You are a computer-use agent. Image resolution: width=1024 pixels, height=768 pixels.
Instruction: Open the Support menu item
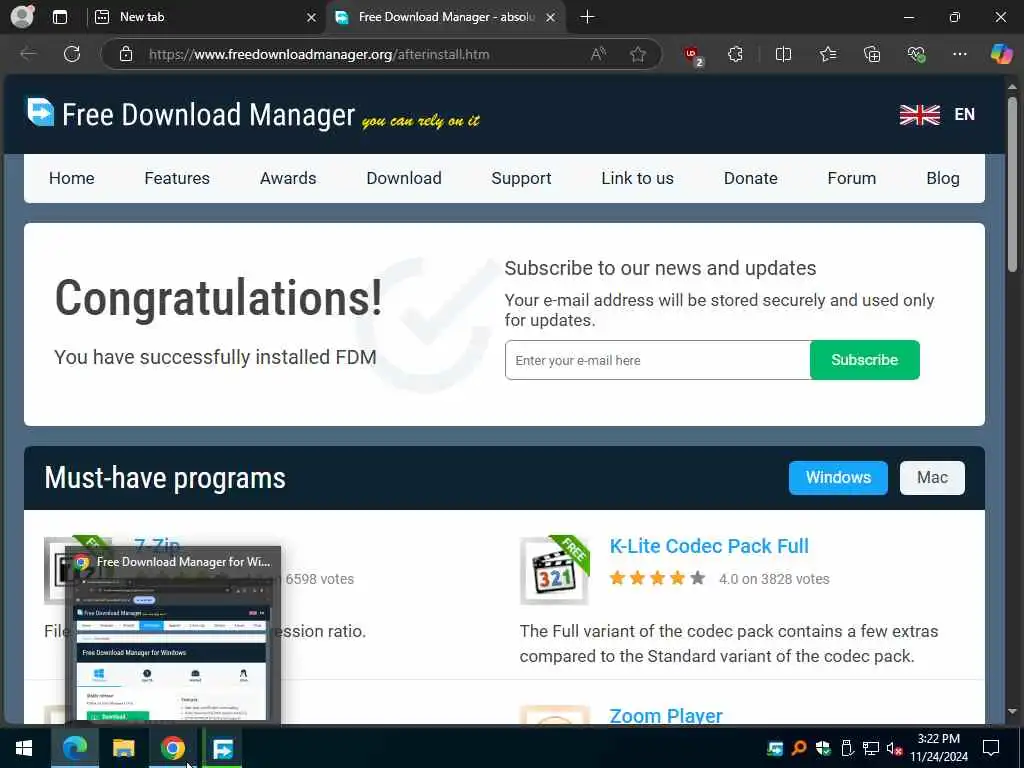[x=521, y=178]
